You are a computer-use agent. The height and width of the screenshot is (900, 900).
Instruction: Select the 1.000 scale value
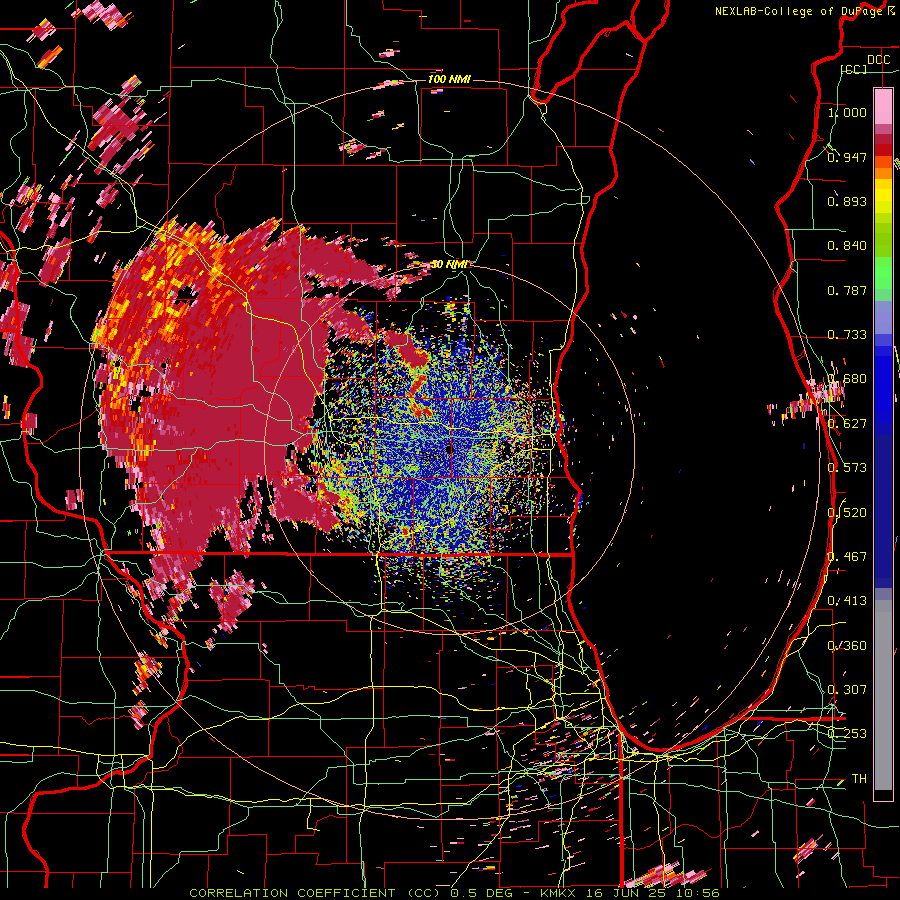[847, 112]
